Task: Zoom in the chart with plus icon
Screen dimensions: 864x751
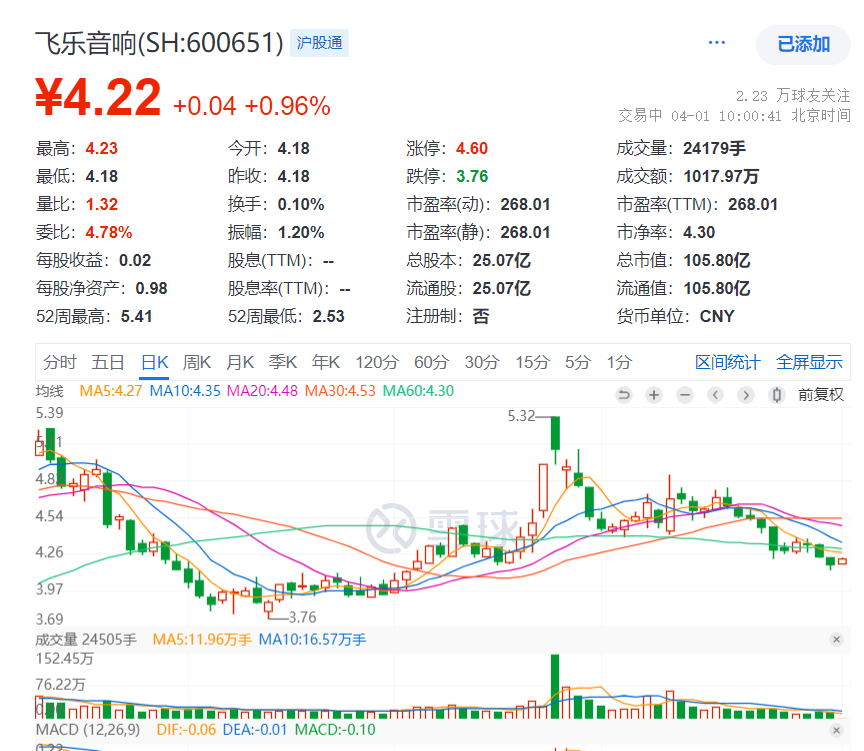Action: pos(654,395)
